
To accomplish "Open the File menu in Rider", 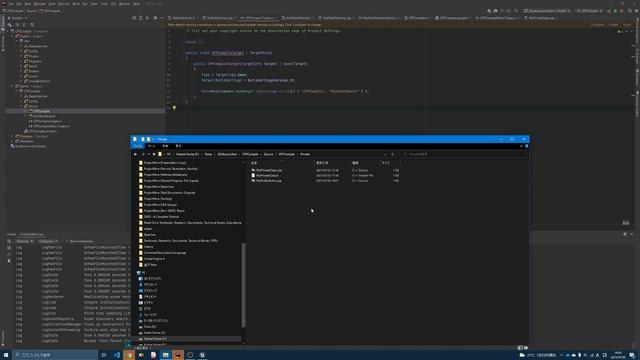I will click(11, 4).
